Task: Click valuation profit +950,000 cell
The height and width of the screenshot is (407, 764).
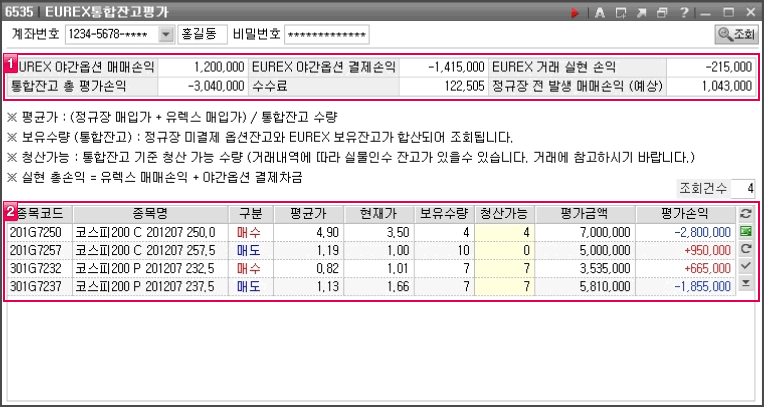Action: [x=686, y=251]
